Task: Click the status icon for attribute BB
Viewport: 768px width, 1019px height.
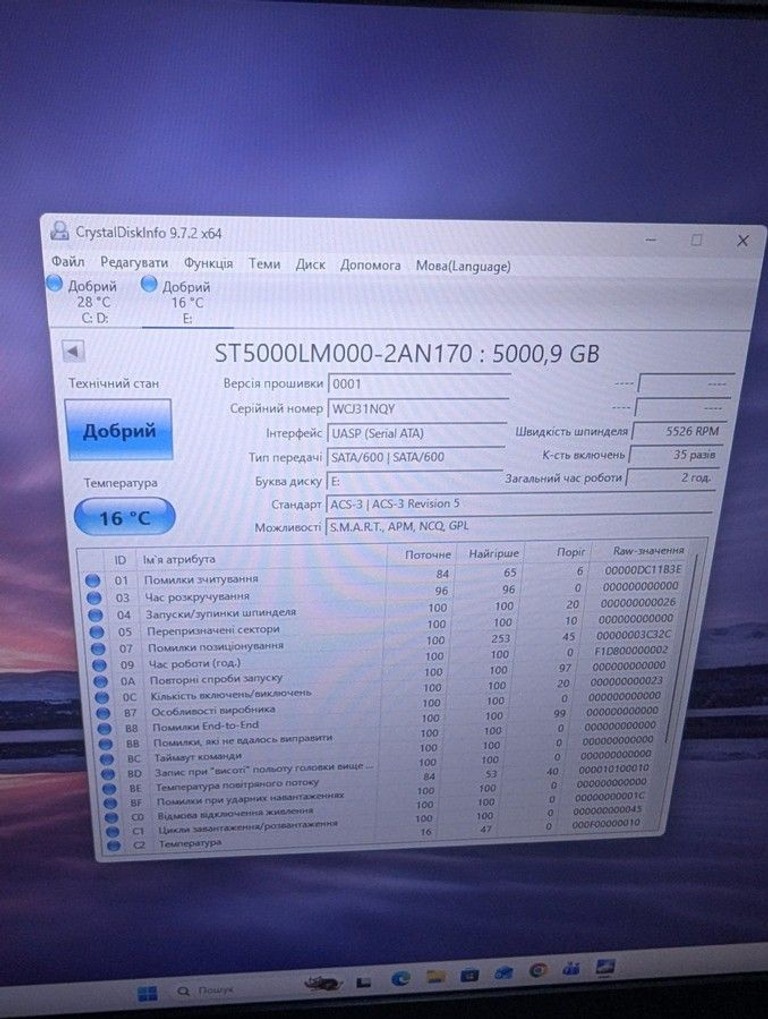Action: click(107, 743)
